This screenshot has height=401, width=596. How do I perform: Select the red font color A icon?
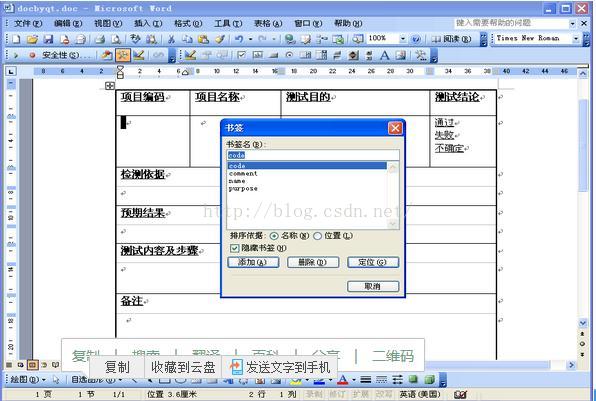click(343, 379)
